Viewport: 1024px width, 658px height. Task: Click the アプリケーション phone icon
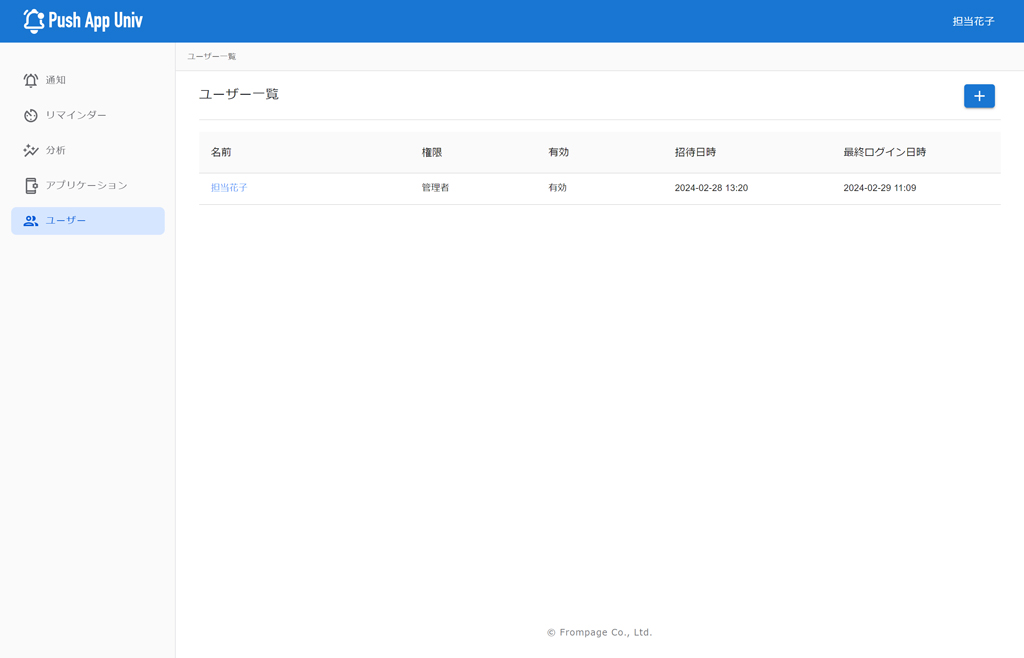31,186
